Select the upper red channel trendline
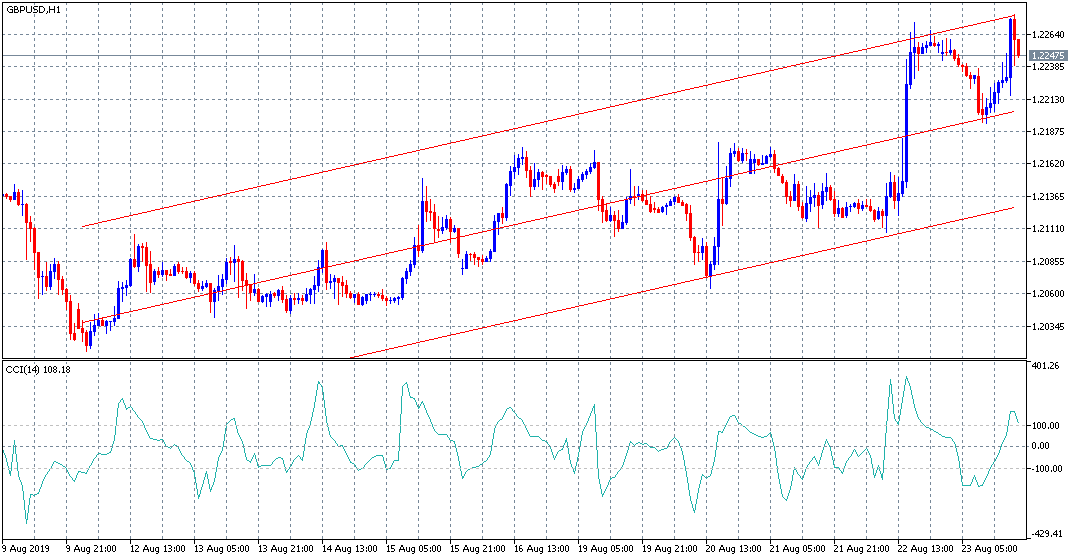 point(548,120)
